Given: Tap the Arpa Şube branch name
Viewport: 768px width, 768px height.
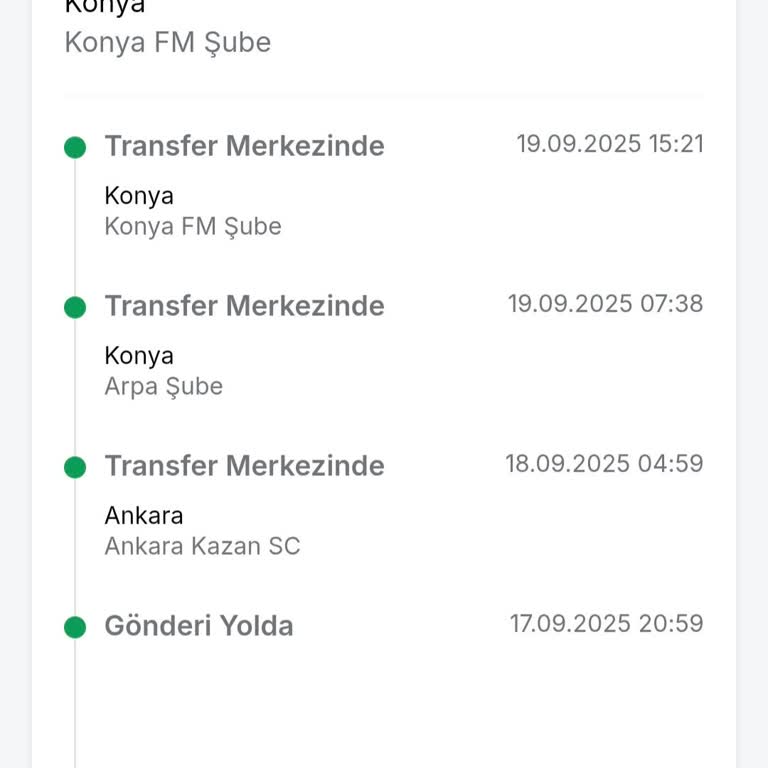Looking at the screenshot, I should tap(163, 387).
